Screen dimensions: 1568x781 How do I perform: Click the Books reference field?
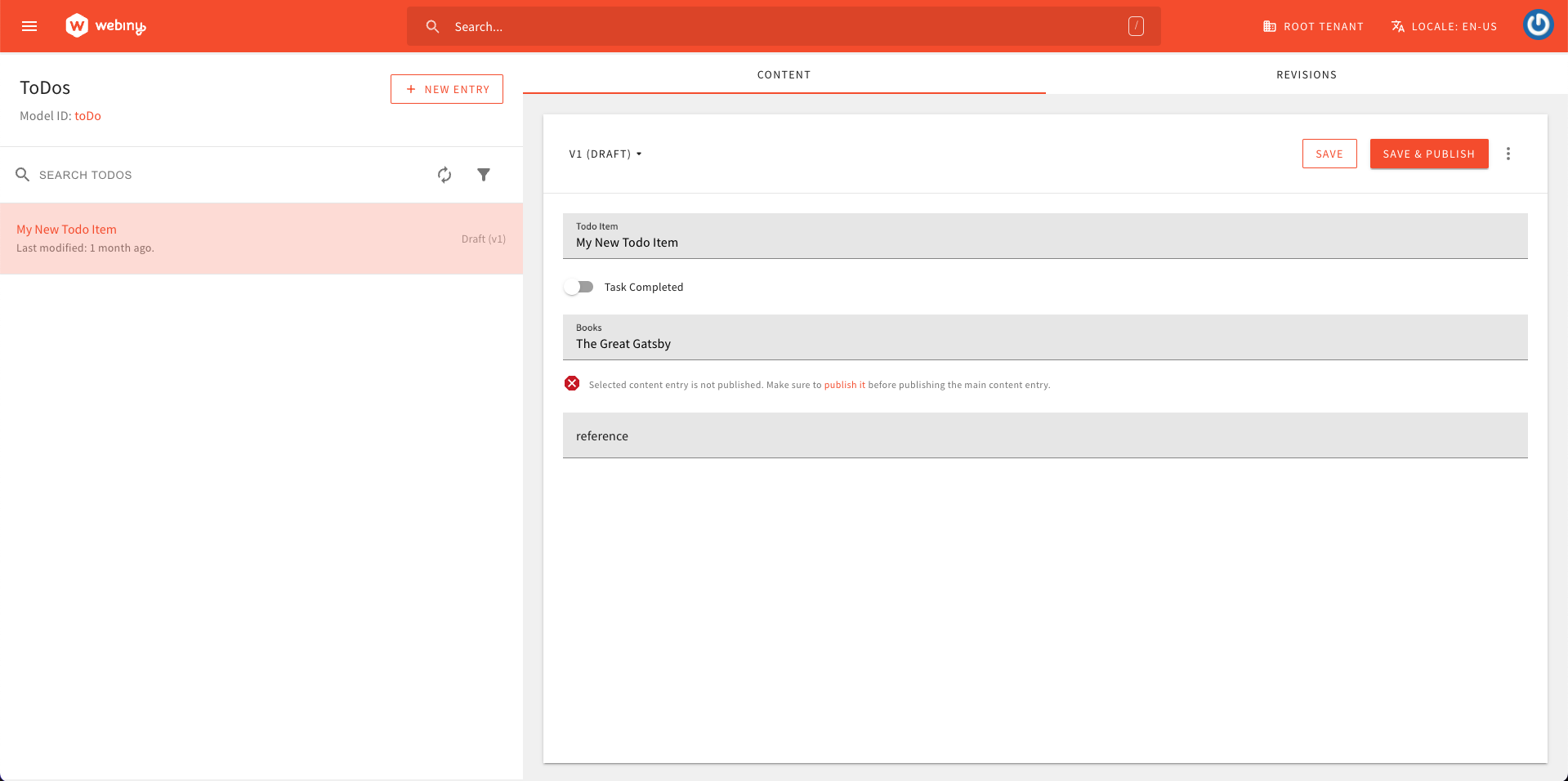pyautogui.click(x=1045, y=337)
